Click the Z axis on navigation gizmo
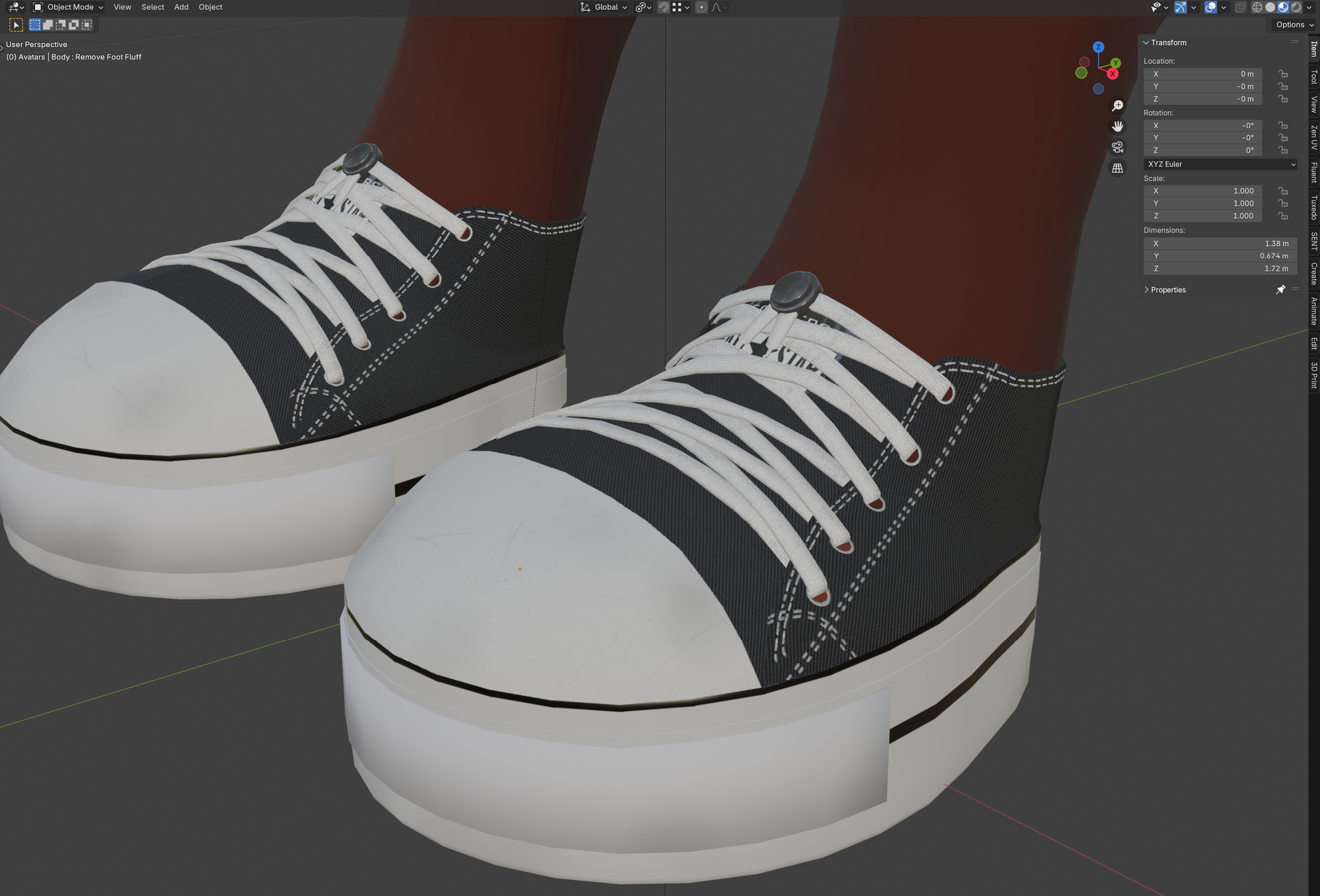The width and height of the screenshot is (1320, 896). 1098,47
